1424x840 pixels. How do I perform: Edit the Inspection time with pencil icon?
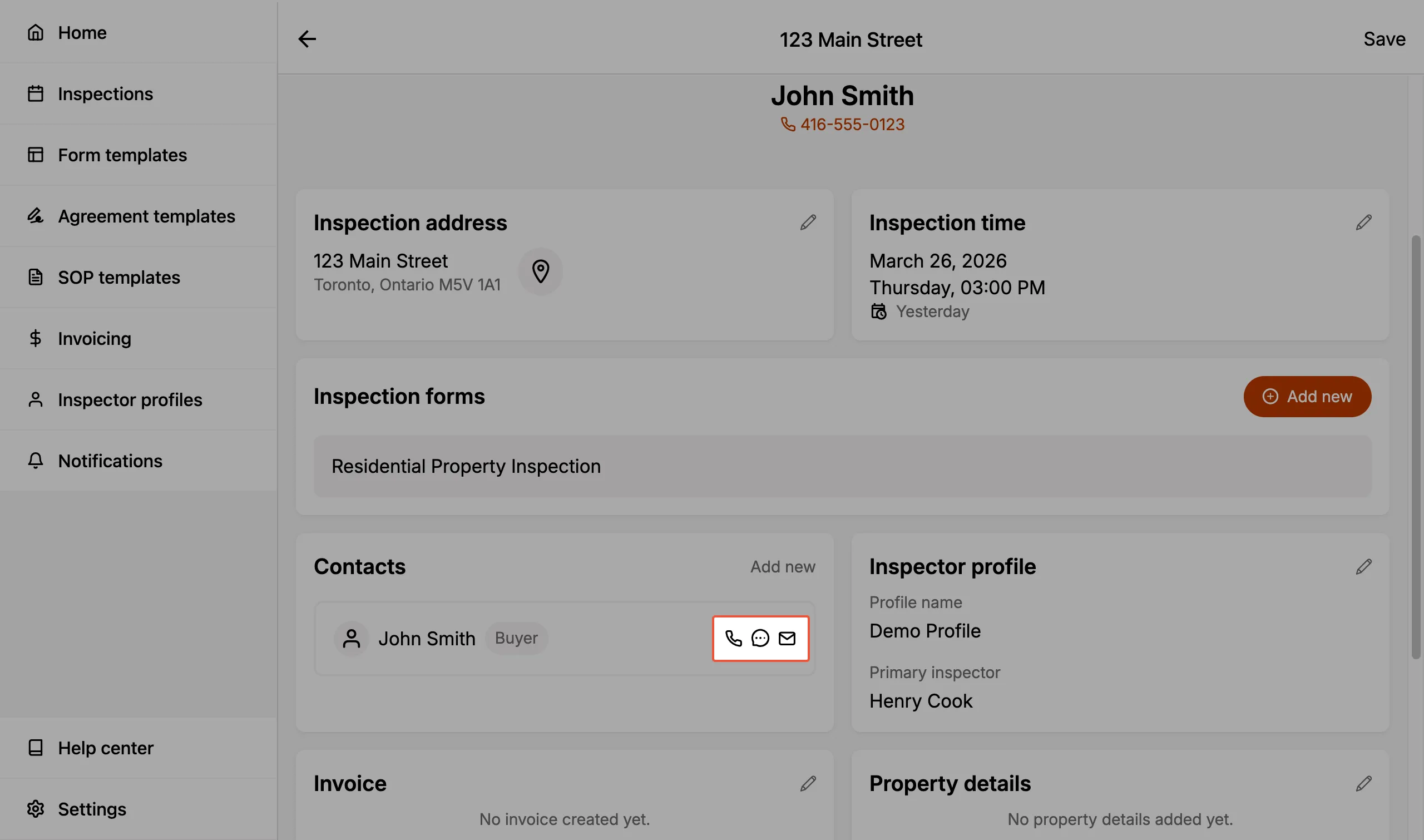[x=1363, y=223]
